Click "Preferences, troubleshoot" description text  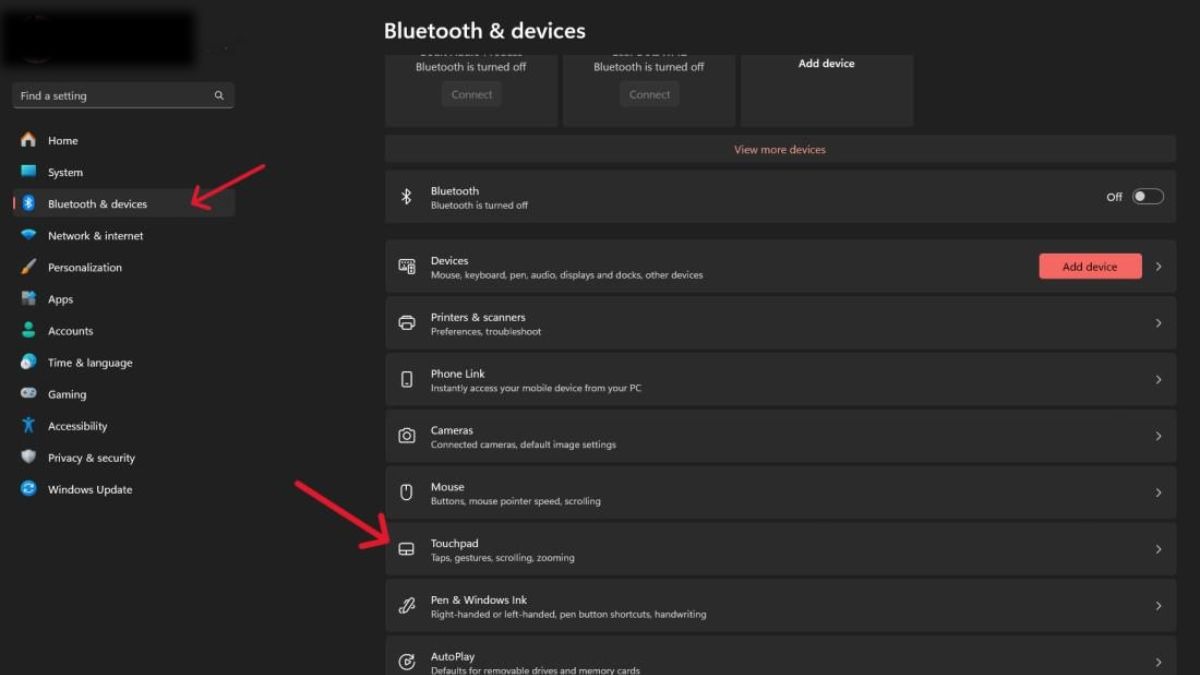[x=486, y=331]
